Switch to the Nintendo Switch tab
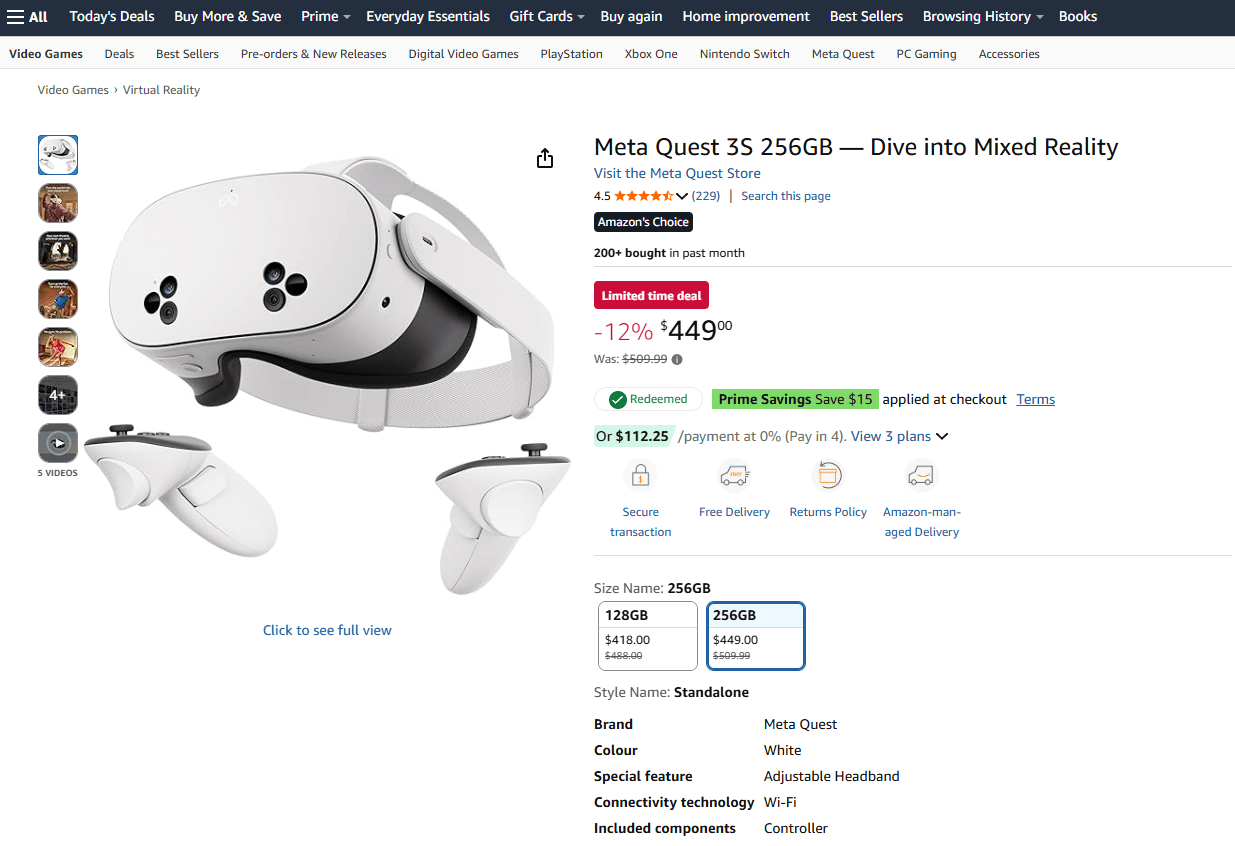Image resolution: width=1235 pixels, height=846 pixels. pos(744,54)
